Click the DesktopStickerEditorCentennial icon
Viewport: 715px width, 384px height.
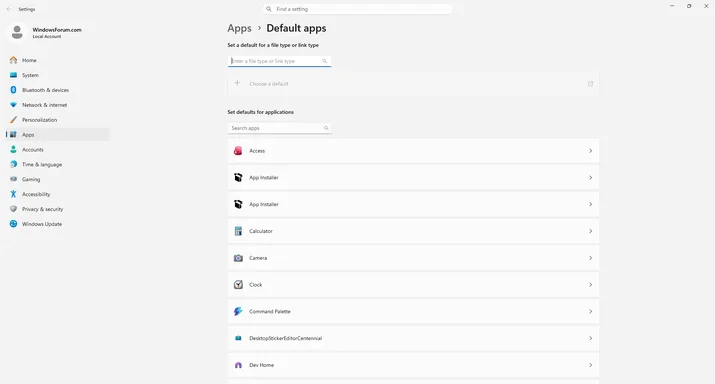tap(238, 338)
